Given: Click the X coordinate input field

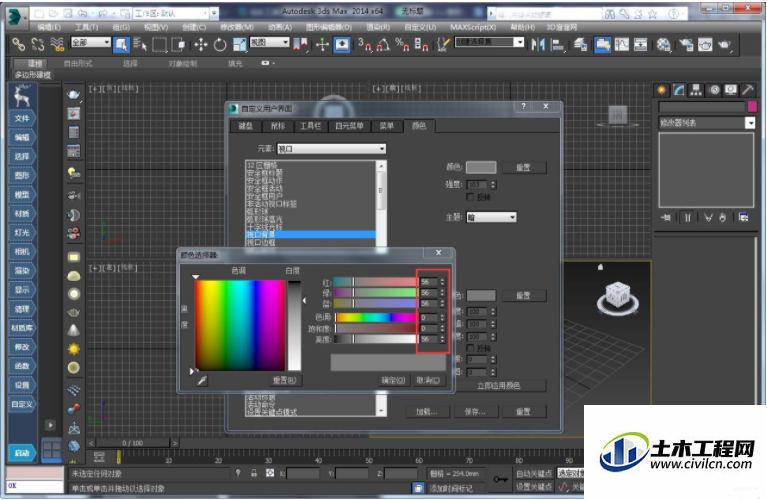Looking at the screenshot, I should pyautogui.click(x=303, y=474).
